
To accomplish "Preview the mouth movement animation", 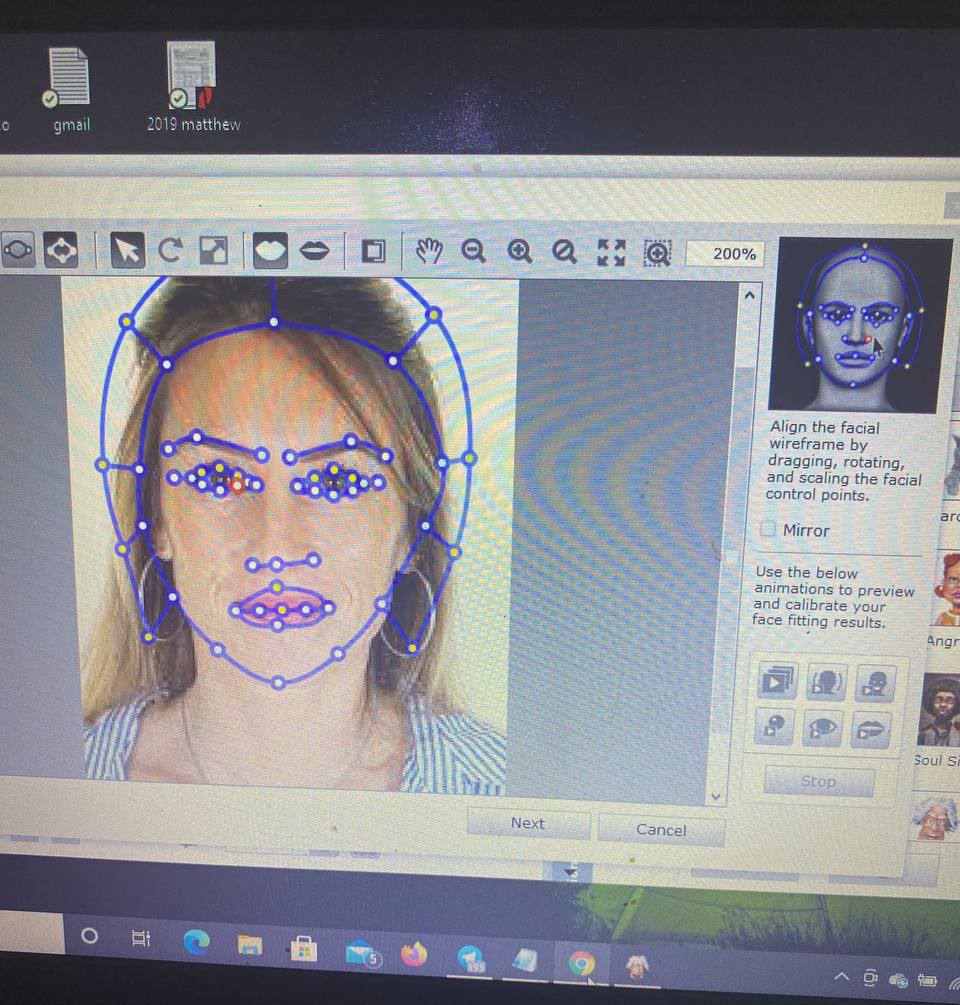I will (x=871, y=728).
